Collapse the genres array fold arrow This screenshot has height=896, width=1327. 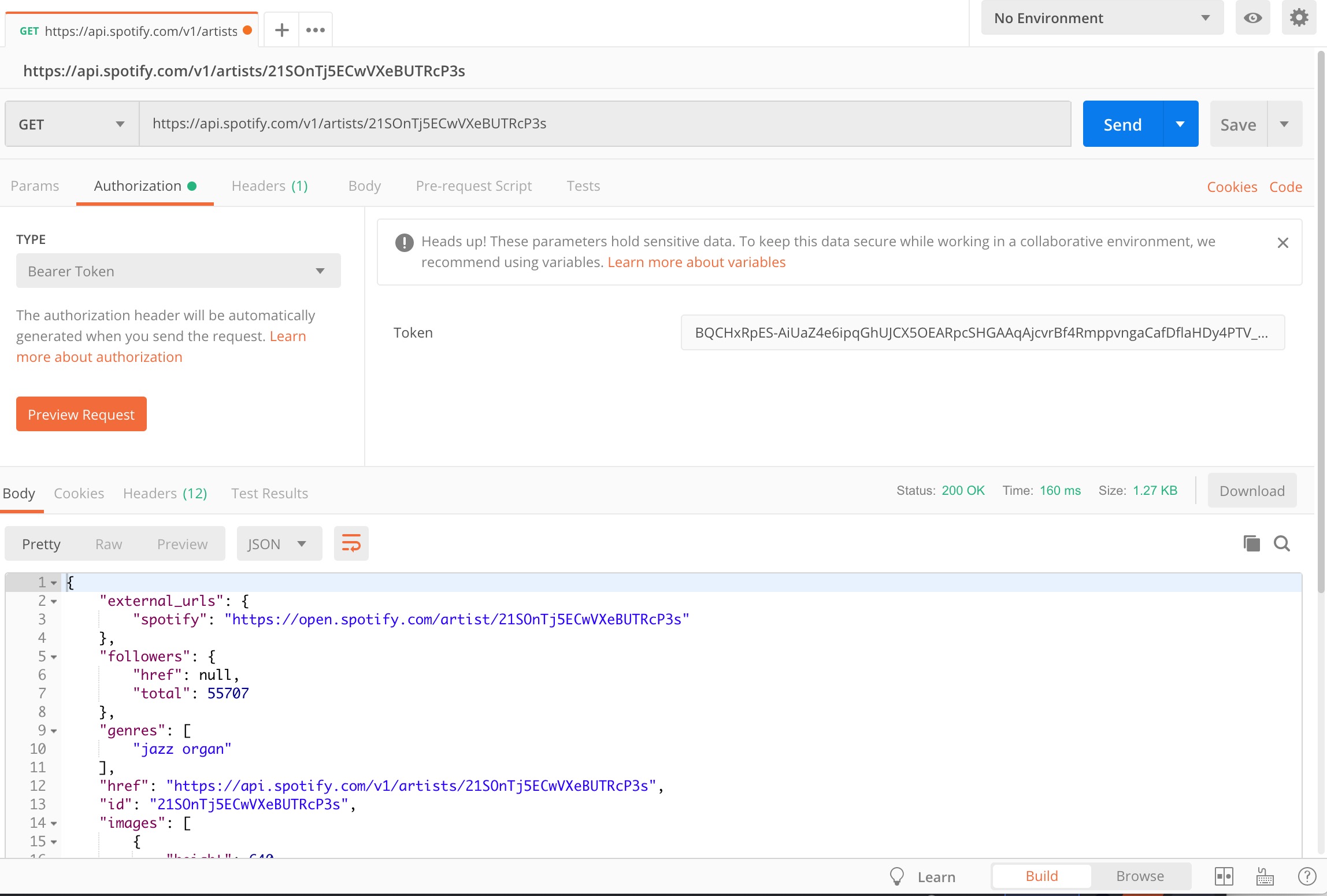click(54, 731)
